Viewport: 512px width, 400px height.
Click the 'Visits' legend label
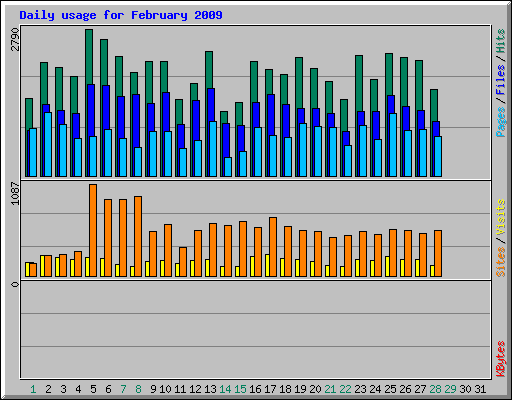pos(501,217)
